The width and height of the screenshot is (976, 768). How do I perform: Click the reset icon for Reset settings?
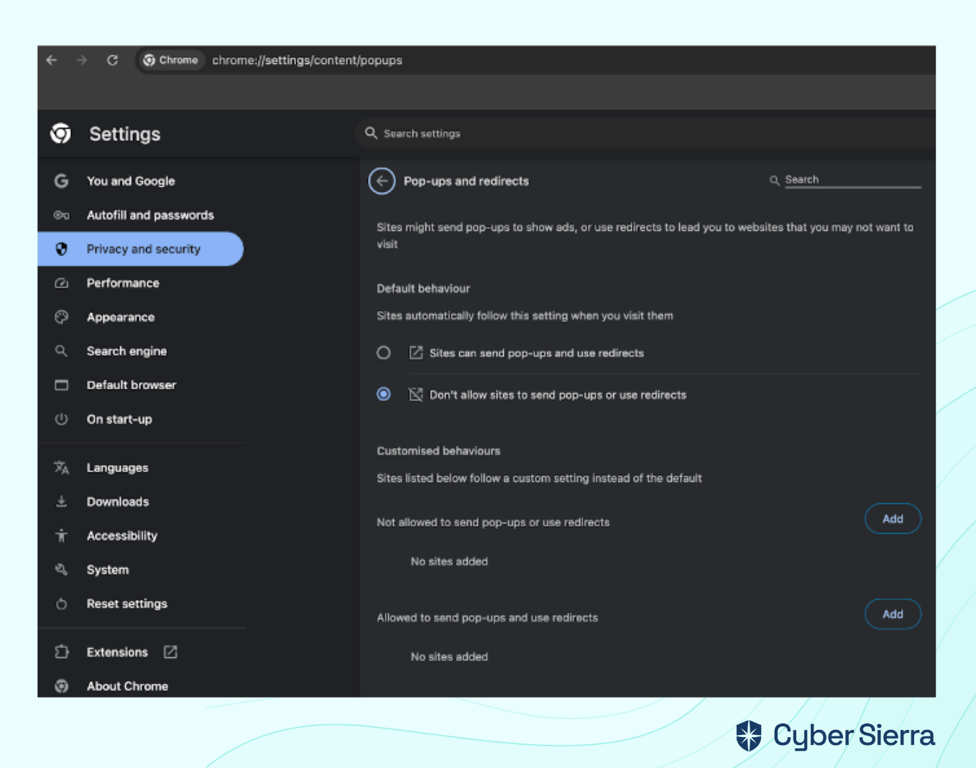[61, 604]
